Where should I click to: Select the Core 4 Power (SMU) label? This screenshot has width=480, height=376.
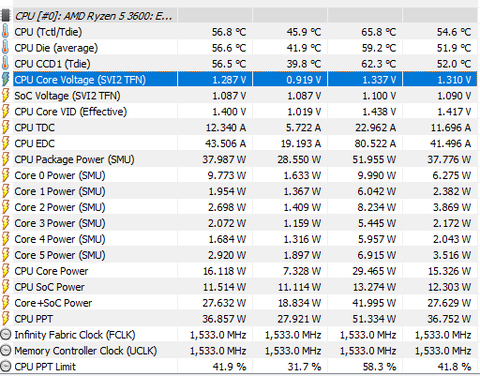click(x=60, y=239)
